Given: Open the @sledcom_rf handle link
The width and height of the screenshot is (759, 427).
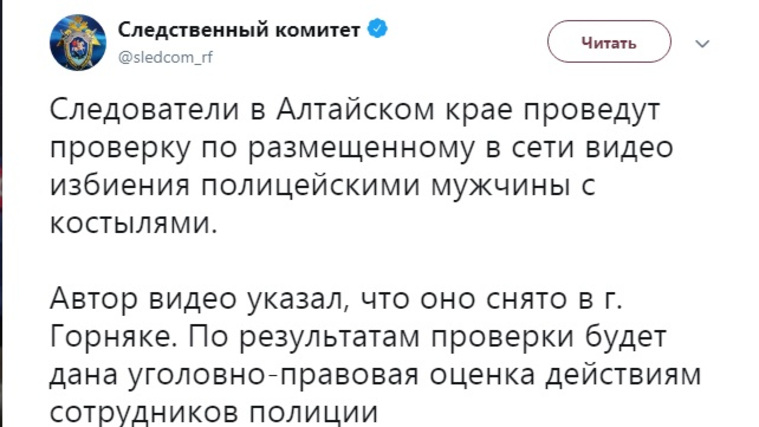Looking at the screenshot, I should [166, 58].
